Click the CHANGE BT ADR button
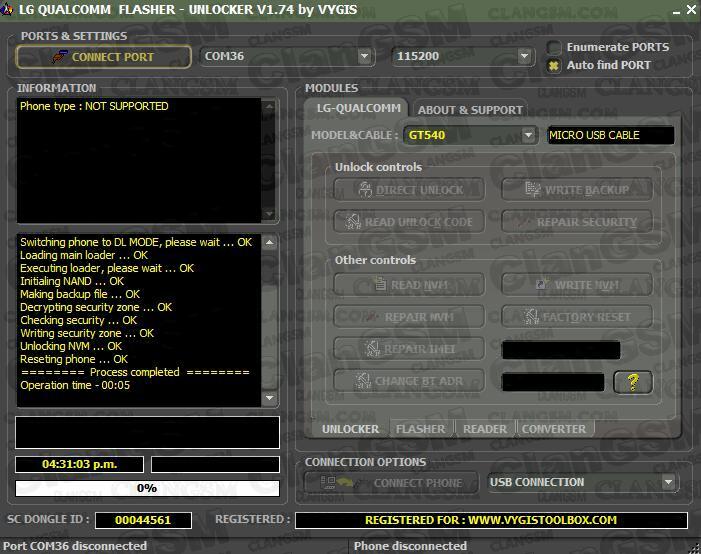Viewport: 701px width, 554px height. point(409,381)
